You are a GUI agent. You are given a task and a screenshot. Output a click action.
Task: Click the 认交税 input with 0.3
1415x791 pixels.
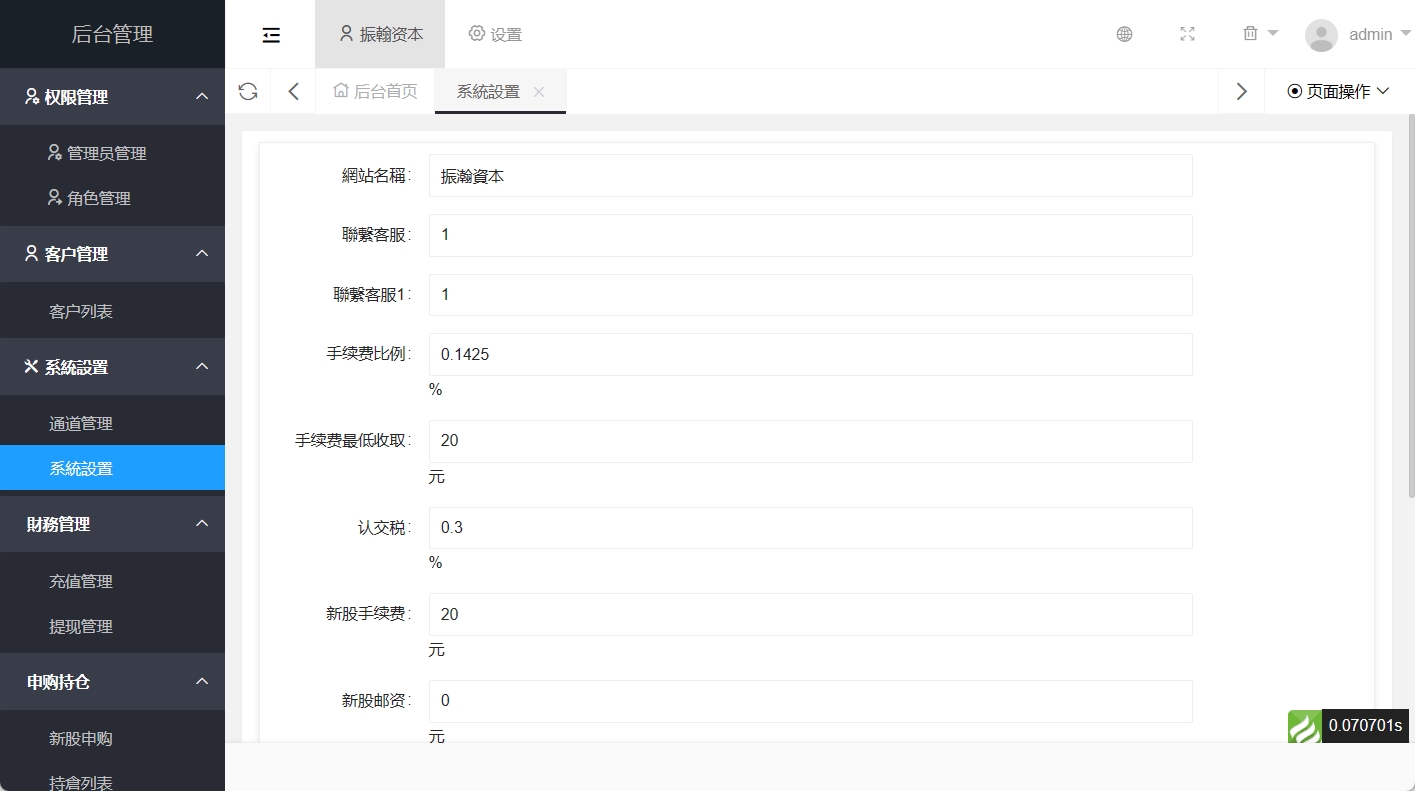[810, 528]
